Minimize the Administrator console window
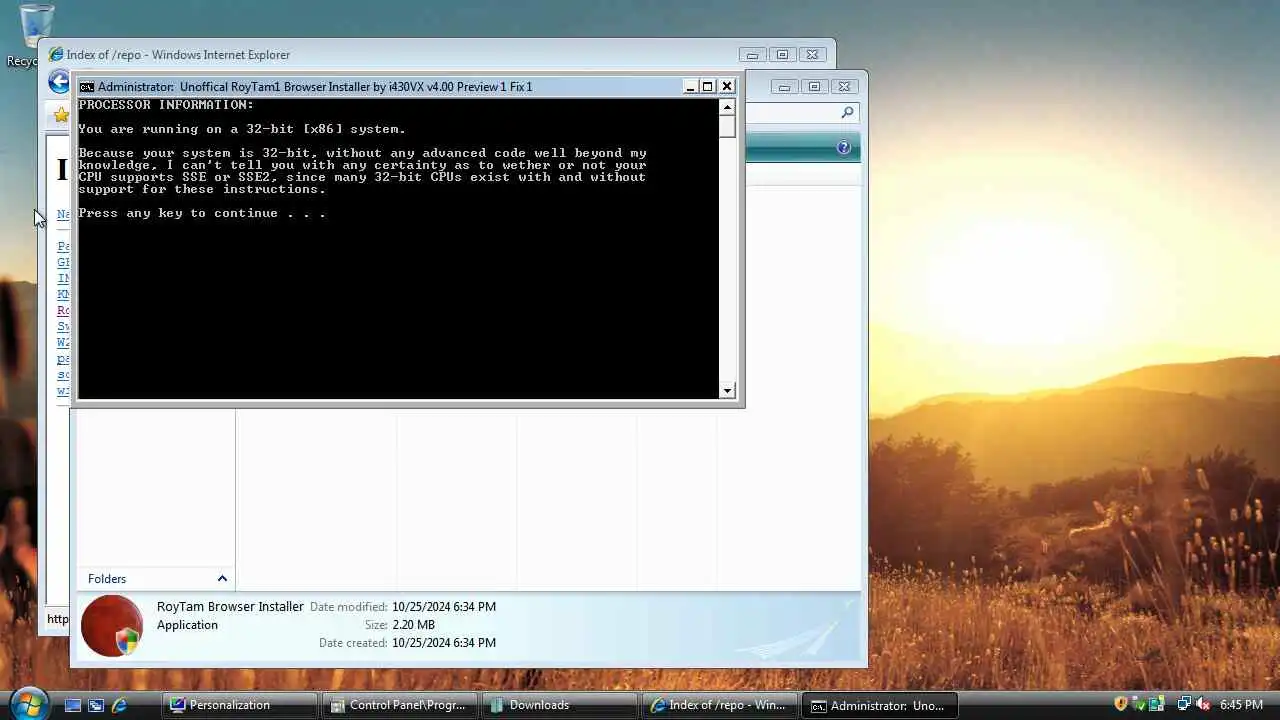 point(690,87)
